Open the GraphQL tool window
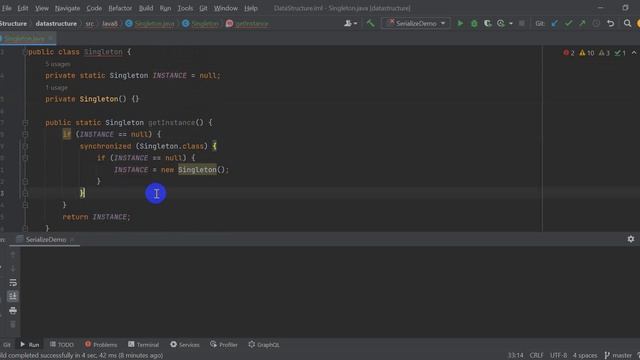Viewport: 640px width, 360px height. [264, 345]
